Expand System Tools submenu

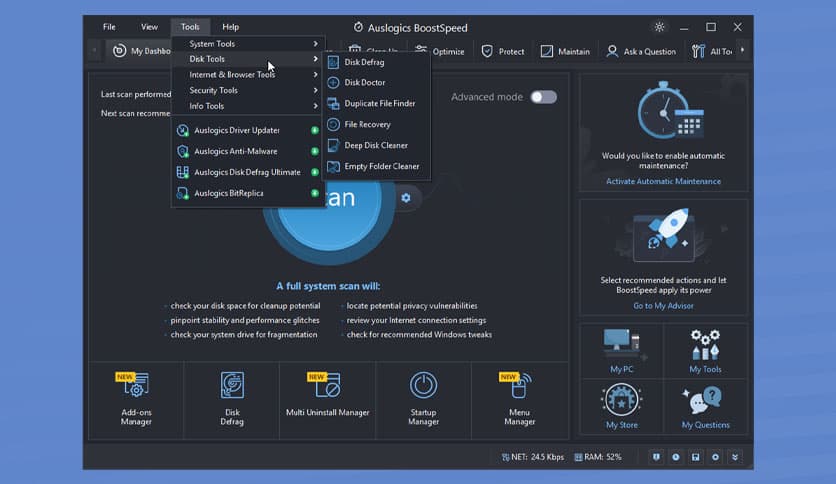point(248,44)
